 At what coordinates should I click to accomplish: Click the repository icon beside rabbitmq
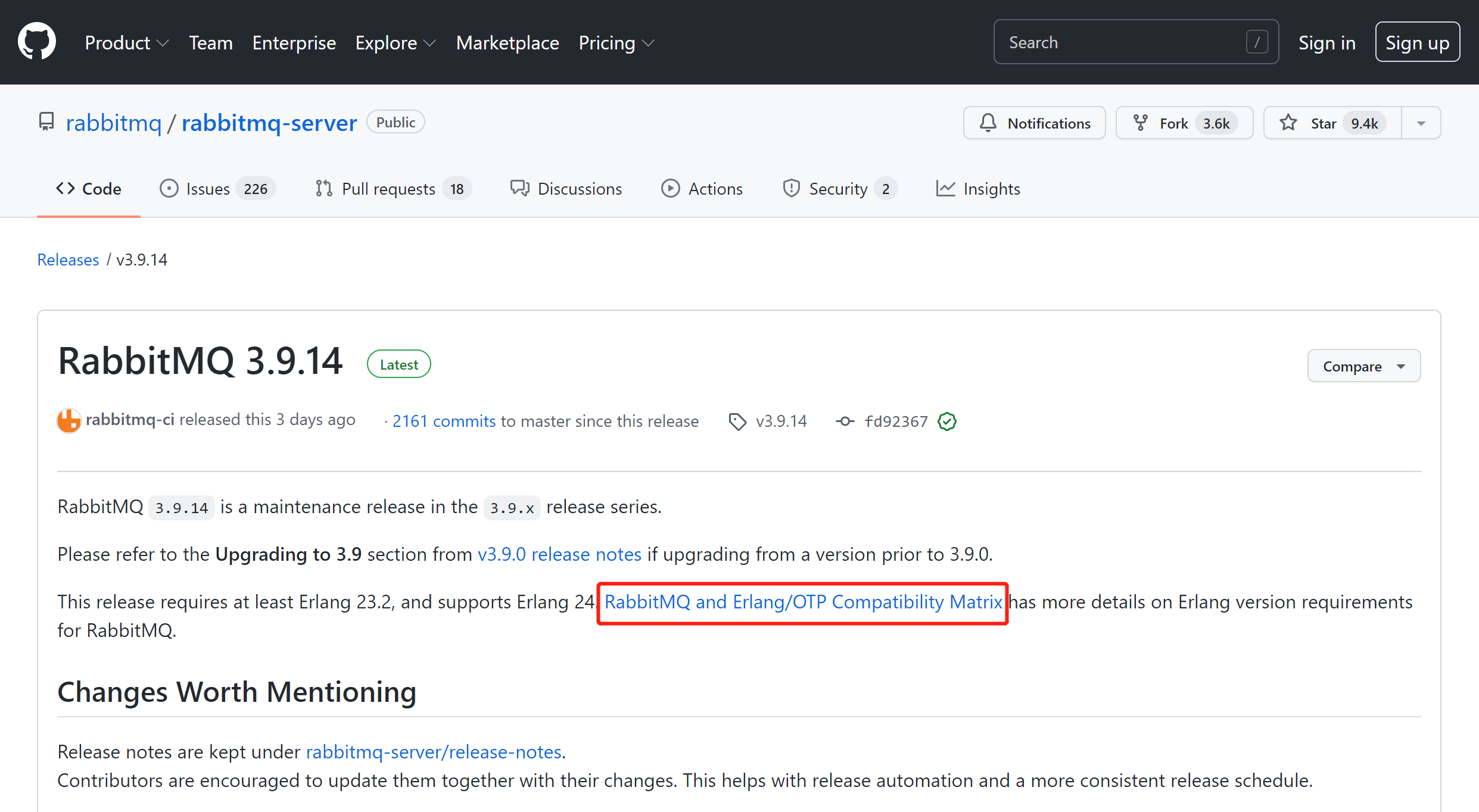46,122
